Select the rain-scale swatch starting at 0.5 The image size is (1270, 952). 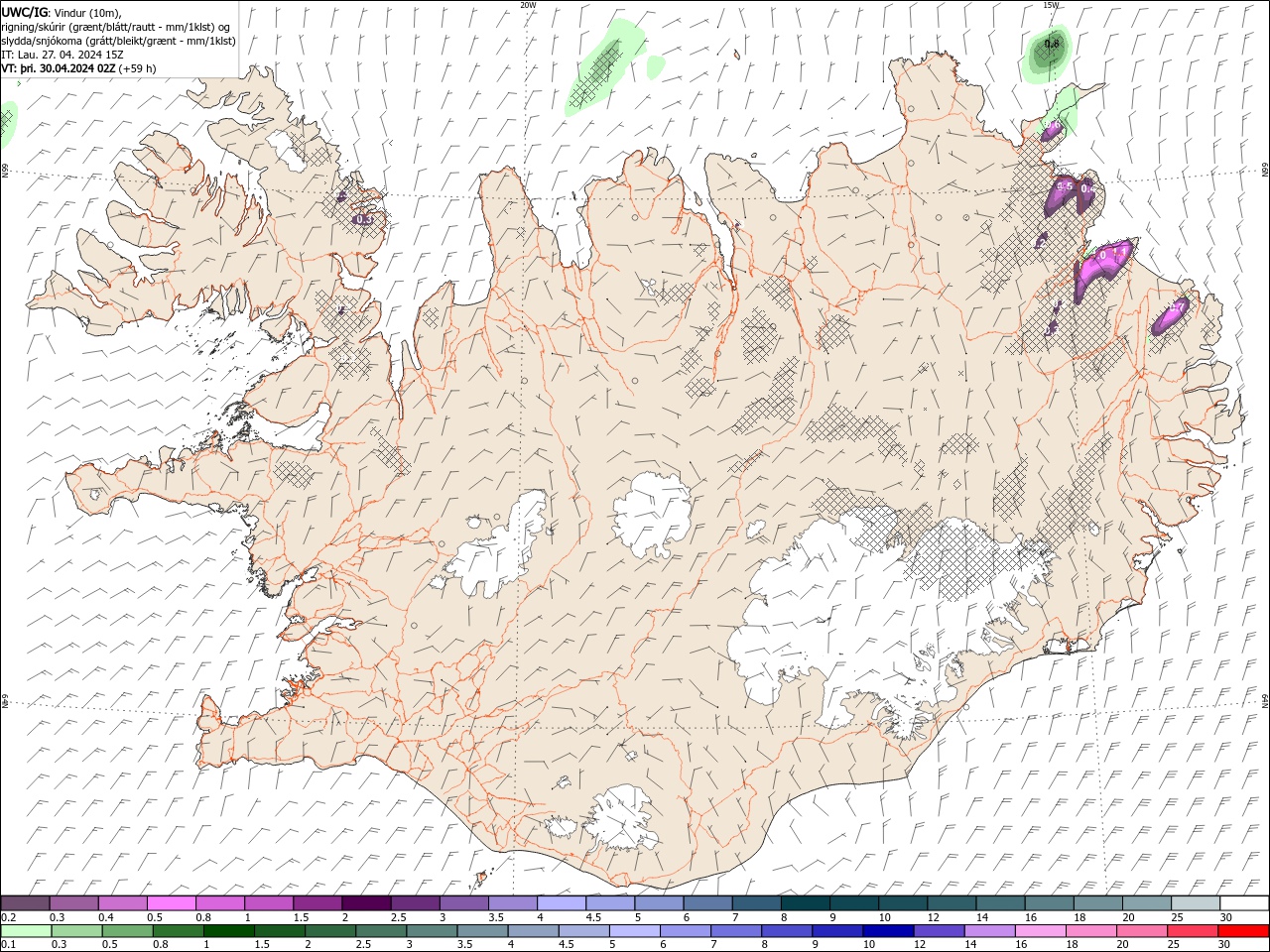[x=128, y=931]
